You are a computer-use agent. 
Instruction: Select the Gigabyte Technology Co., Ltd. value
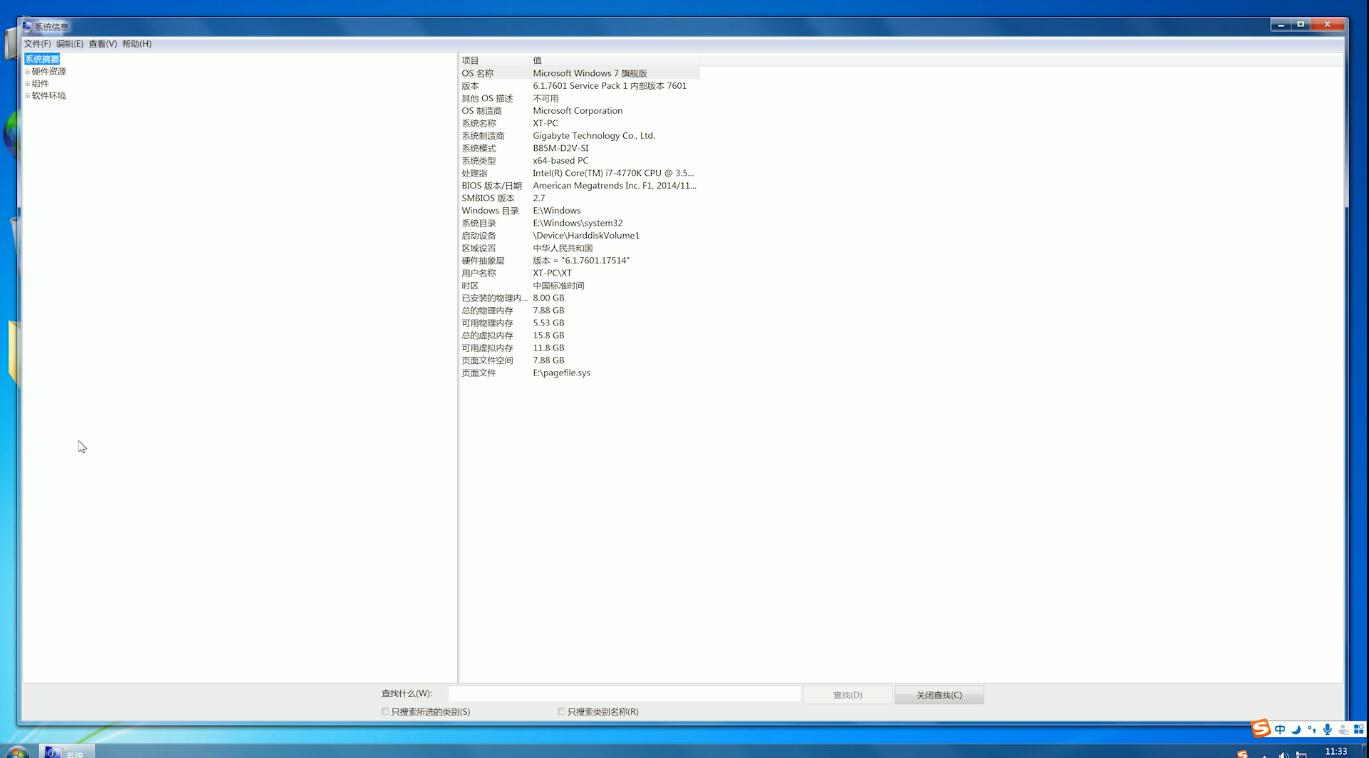click(x=593, y=136)
